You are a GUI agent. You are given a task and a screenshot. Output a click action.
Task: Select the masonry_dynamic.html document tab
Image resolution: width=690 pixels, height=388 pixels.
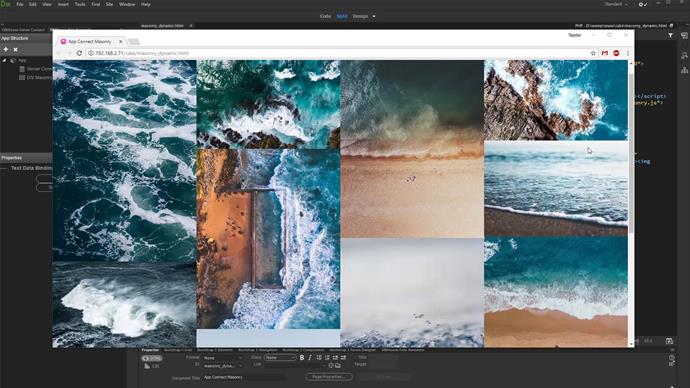[162, 26]
